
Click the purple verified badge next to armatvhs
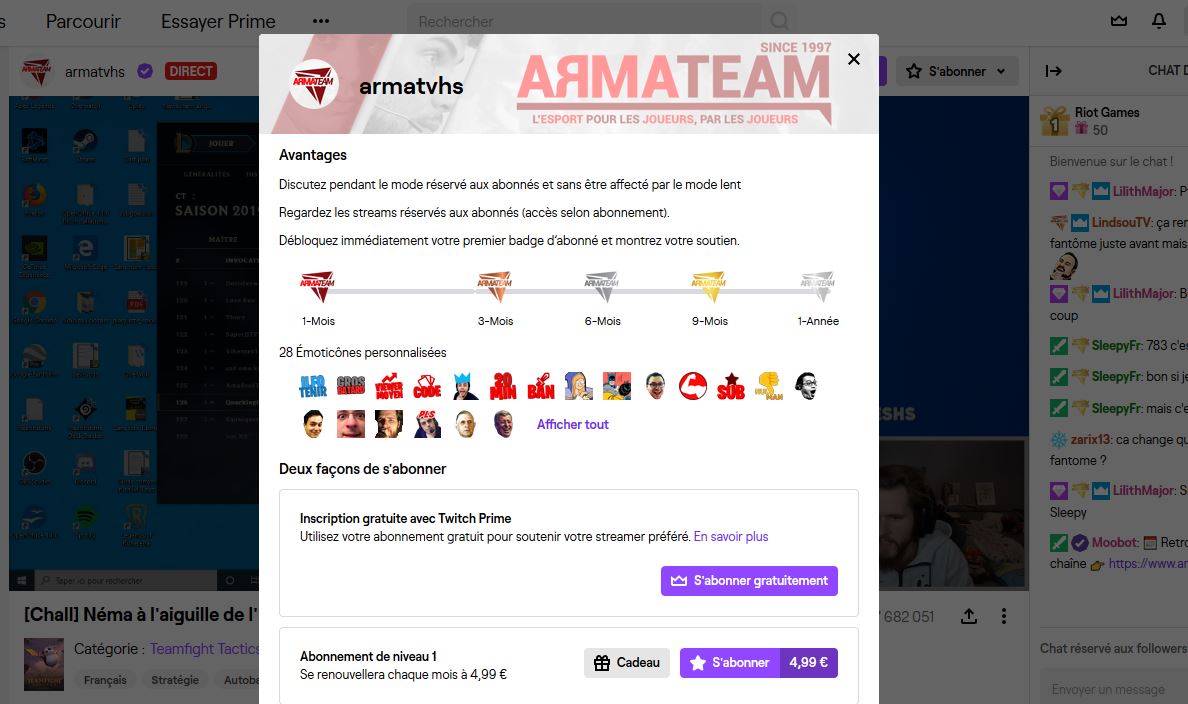(x=145, y=71)
